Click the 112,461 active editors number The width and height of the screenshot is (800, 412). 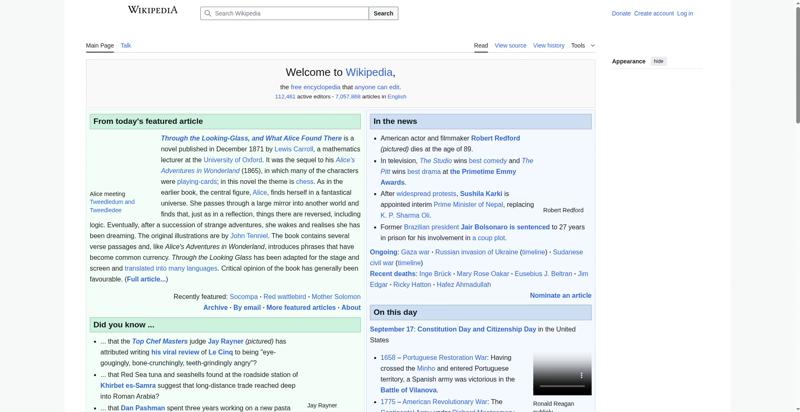(285, 96)
